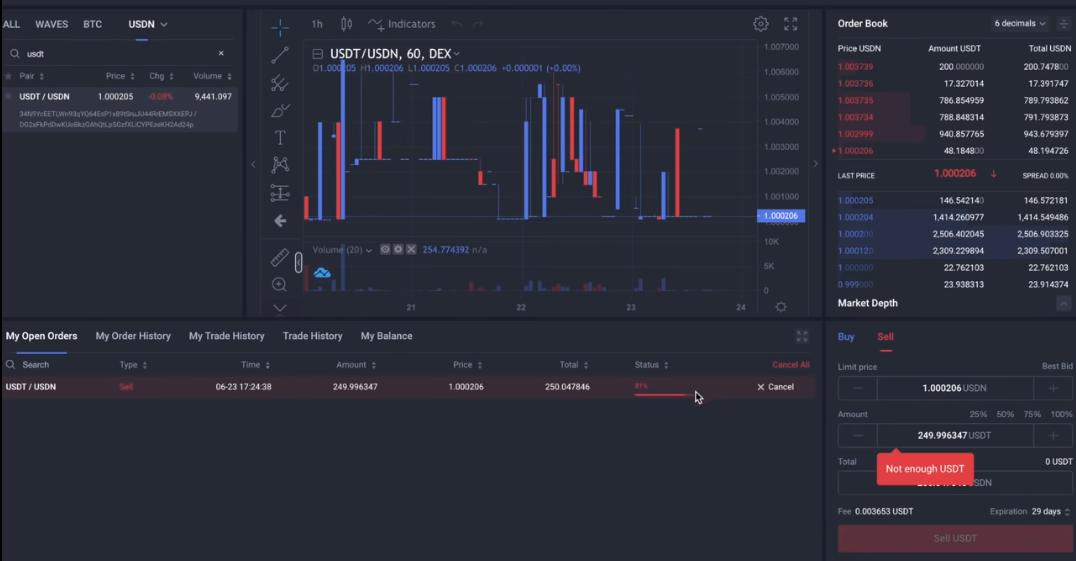Set amount to 50% of balance

(1005, 414)
